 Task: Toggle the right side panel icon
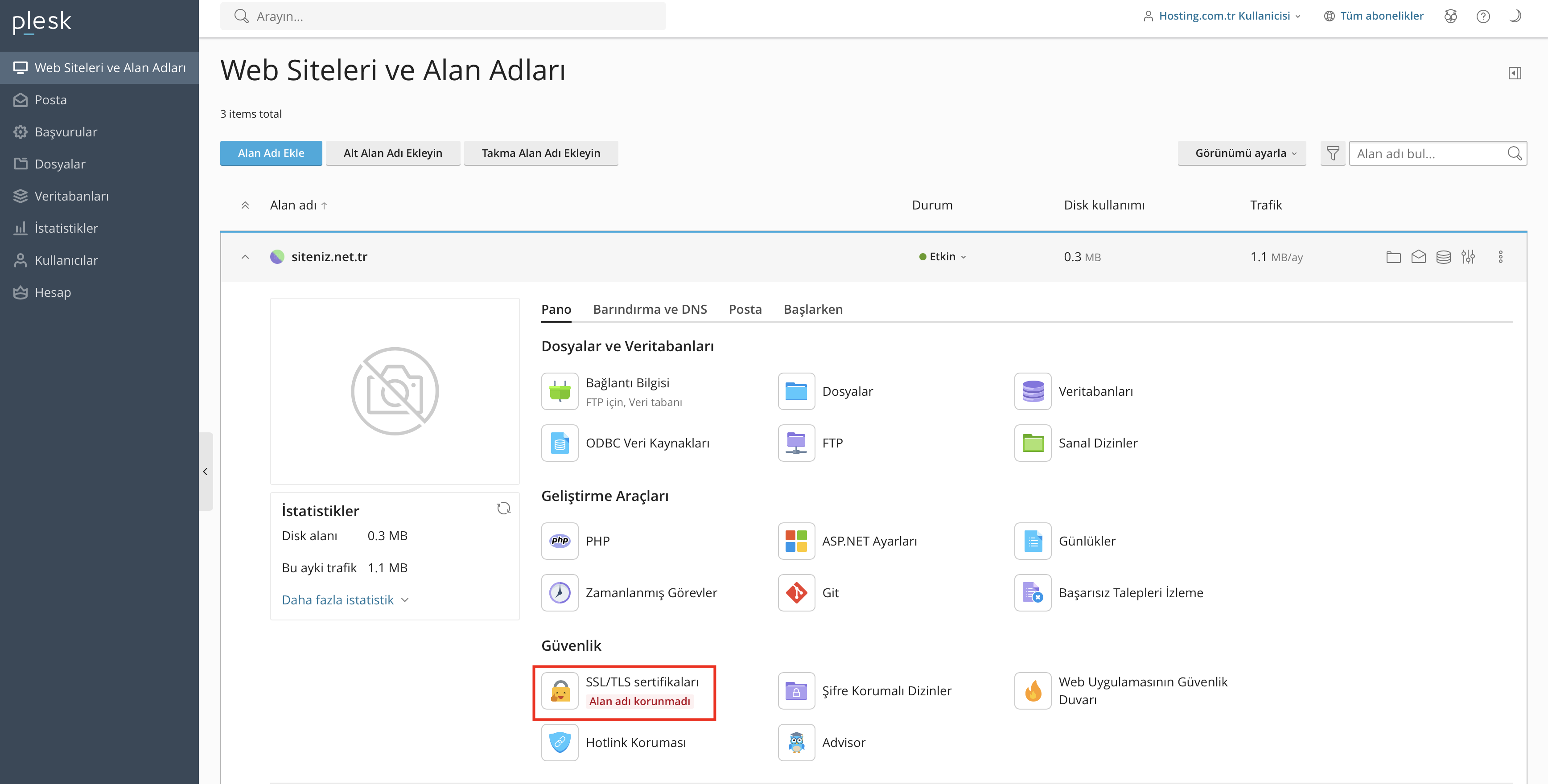pos(1515,73)
